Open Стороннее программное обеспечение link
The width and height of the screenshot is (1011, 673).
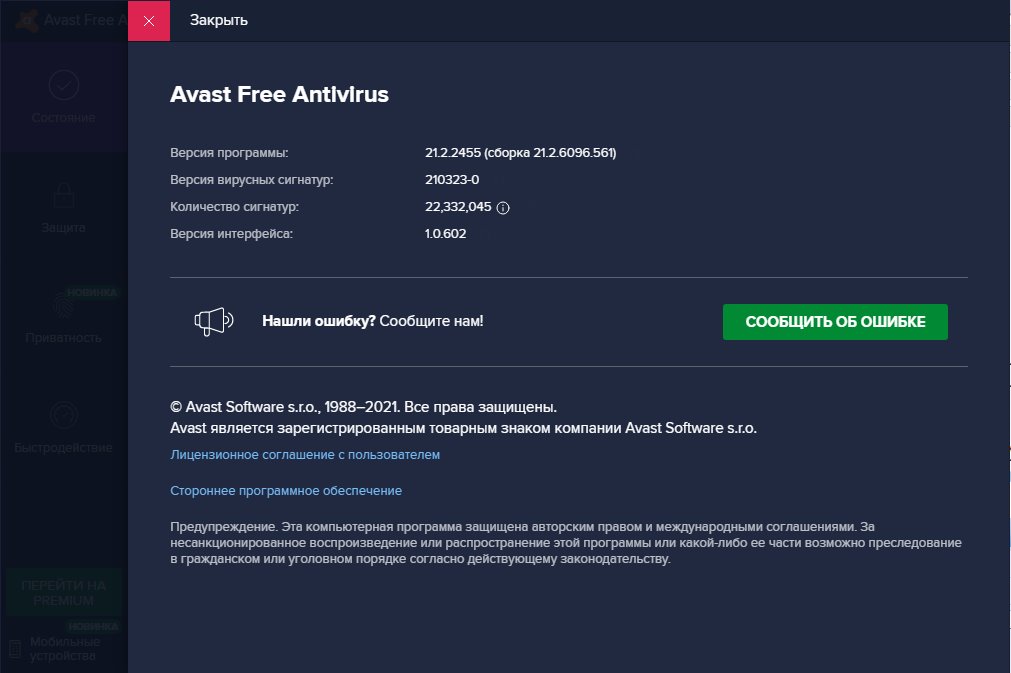coord(286,491)
